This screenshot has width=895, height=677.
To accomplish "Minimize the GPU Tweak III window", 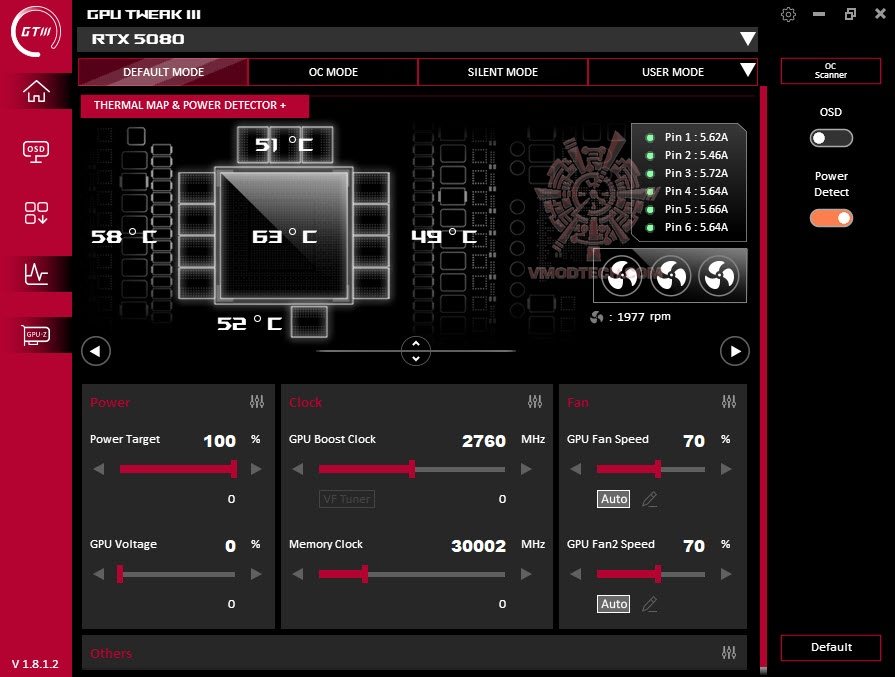I will [x=819, y=14].
